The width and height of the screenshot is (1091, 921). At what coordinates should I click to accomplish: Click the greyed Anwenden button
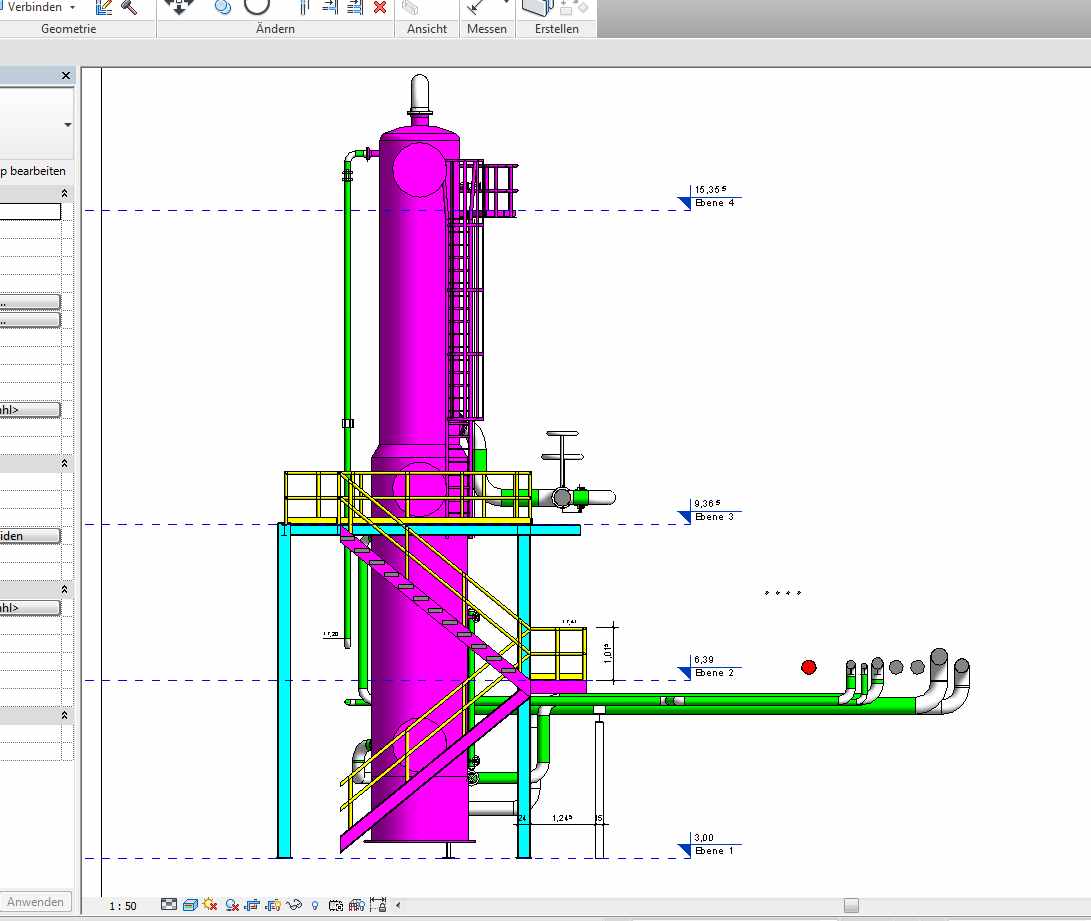[x=35, y=902]
